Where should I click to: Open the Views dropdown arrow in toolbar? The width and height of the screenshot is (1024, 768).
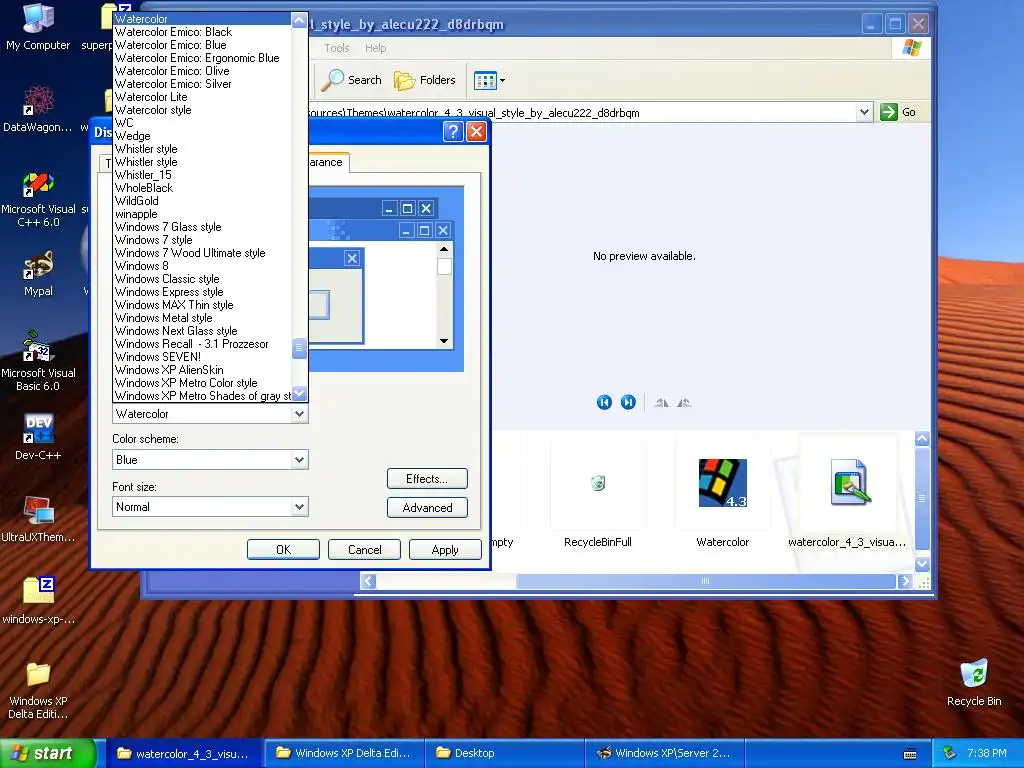502,80
